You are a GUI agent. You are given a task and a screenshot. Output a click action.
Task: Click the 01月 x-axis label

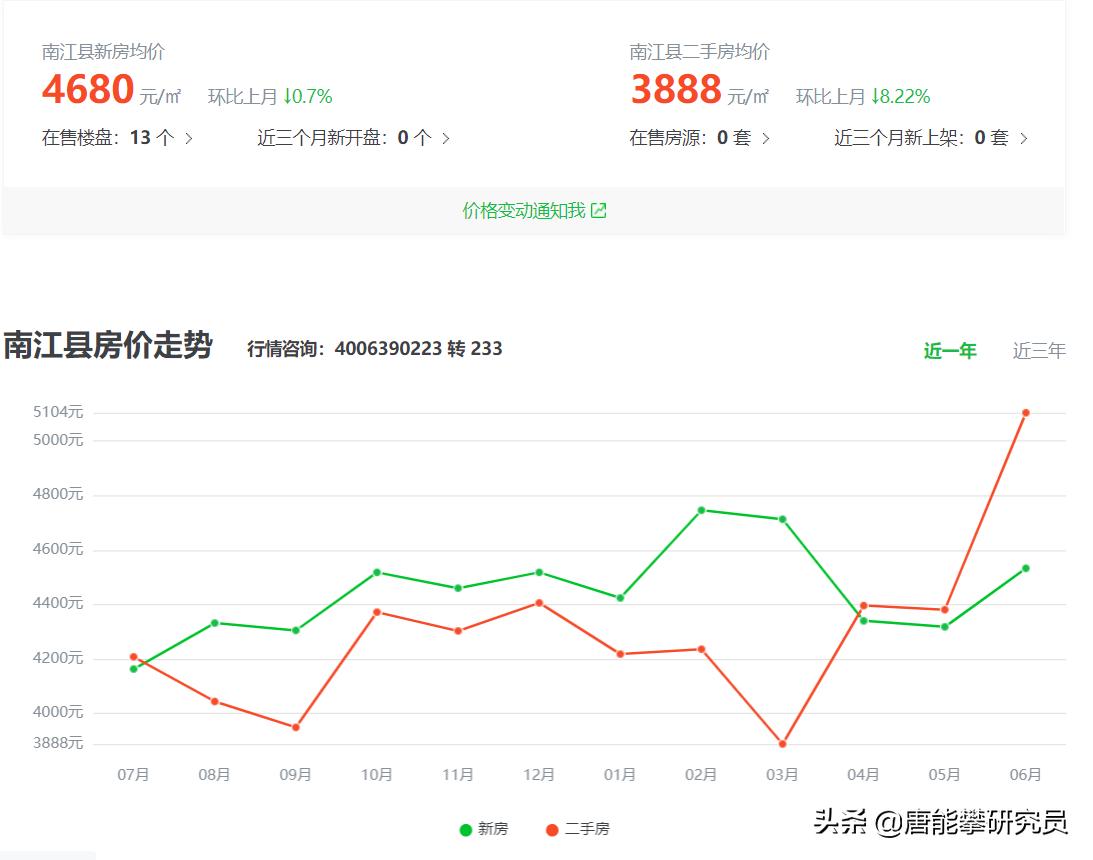tap(620, 774)
